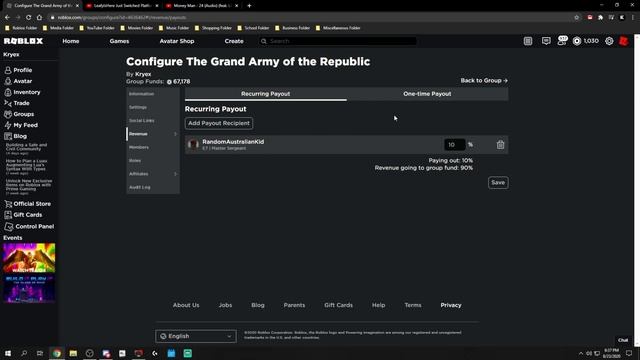
Task: Select Recurring Payout tab
Action: point(266,94)
